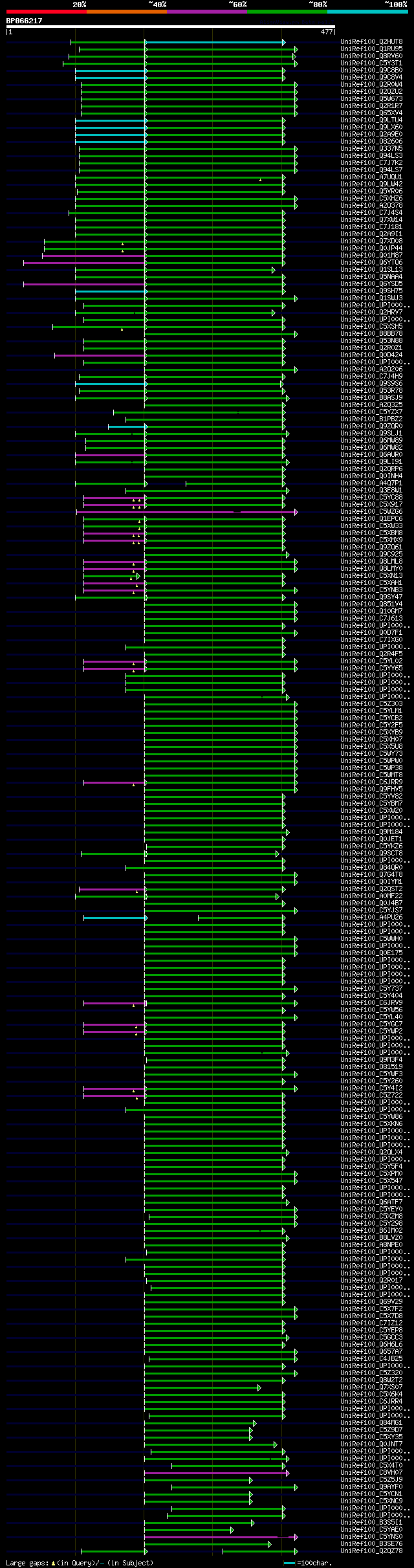The width and height of the screenshot is (414, 1568).
Task: Choose the UniRef100_A7UQU1 hit
Action: [371, 177]
